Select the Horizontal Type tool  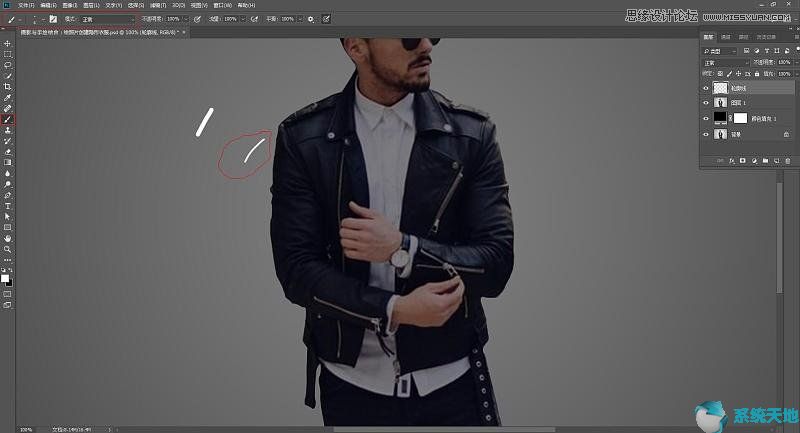point(7,206)
